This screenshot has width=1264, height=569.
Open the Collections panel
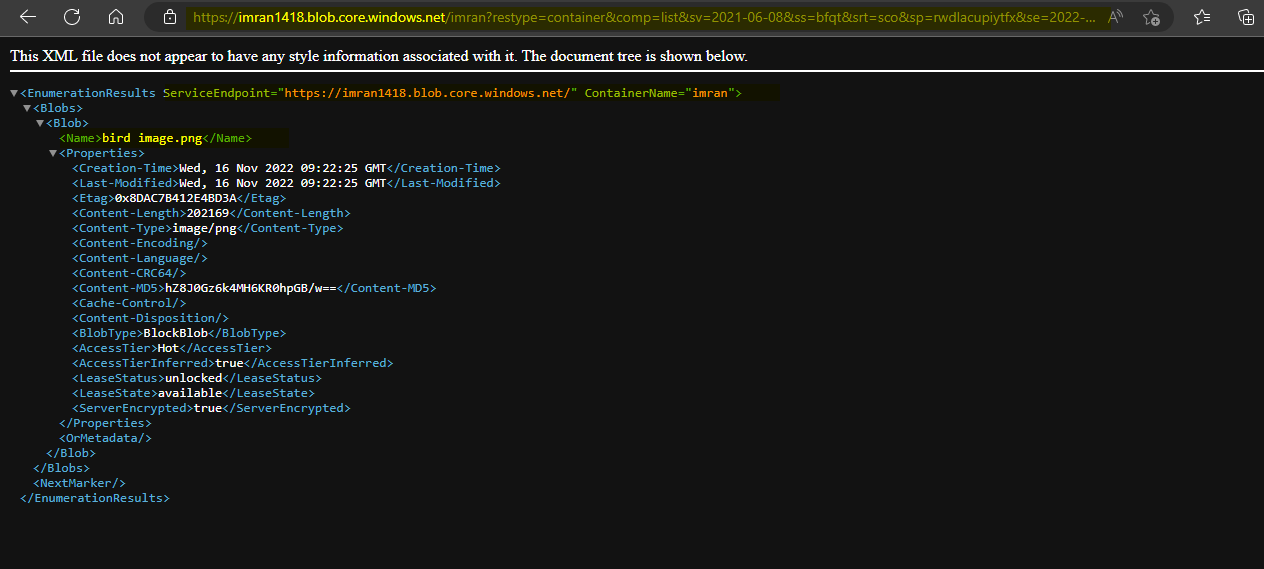[1246, 17]
